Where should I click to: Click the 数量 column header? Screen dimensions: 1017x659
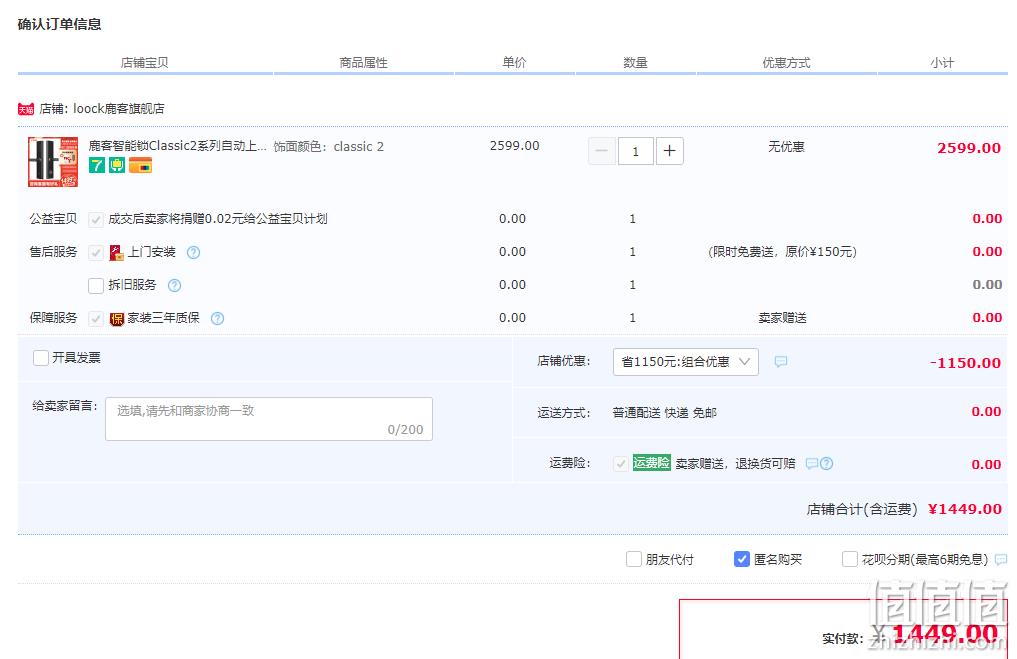tap(635, 63)
